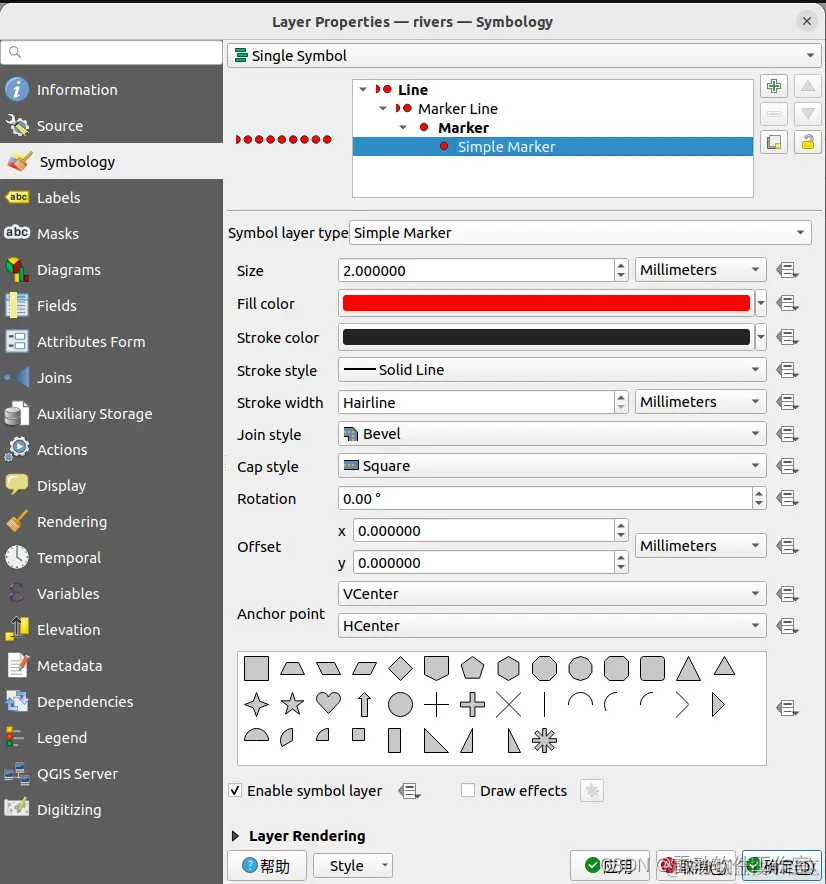Open Stroke style Solid Line dropdown

tap(552, 370)
